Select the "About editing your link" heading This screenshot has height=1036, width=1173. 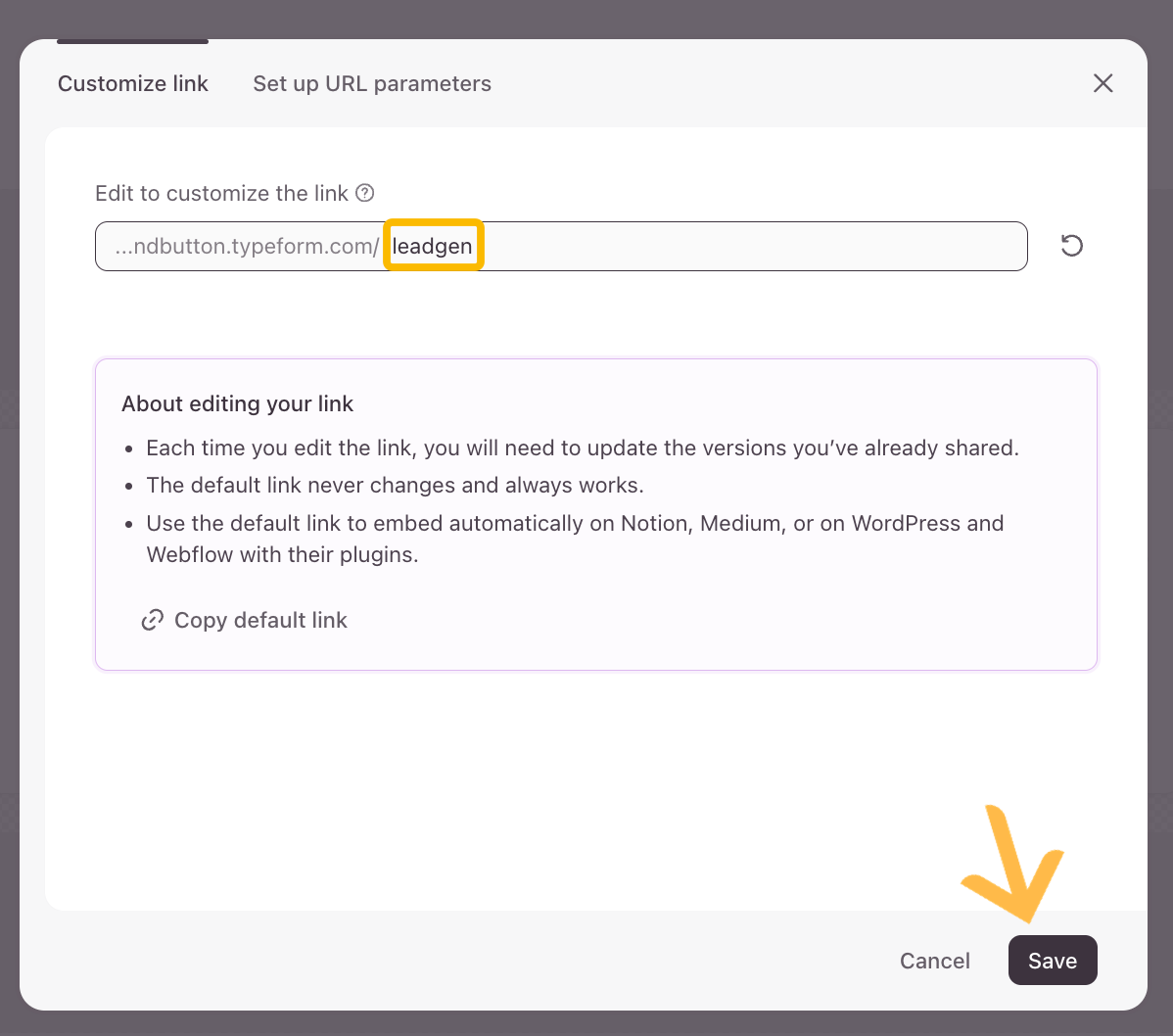click(x=238, y=403)
